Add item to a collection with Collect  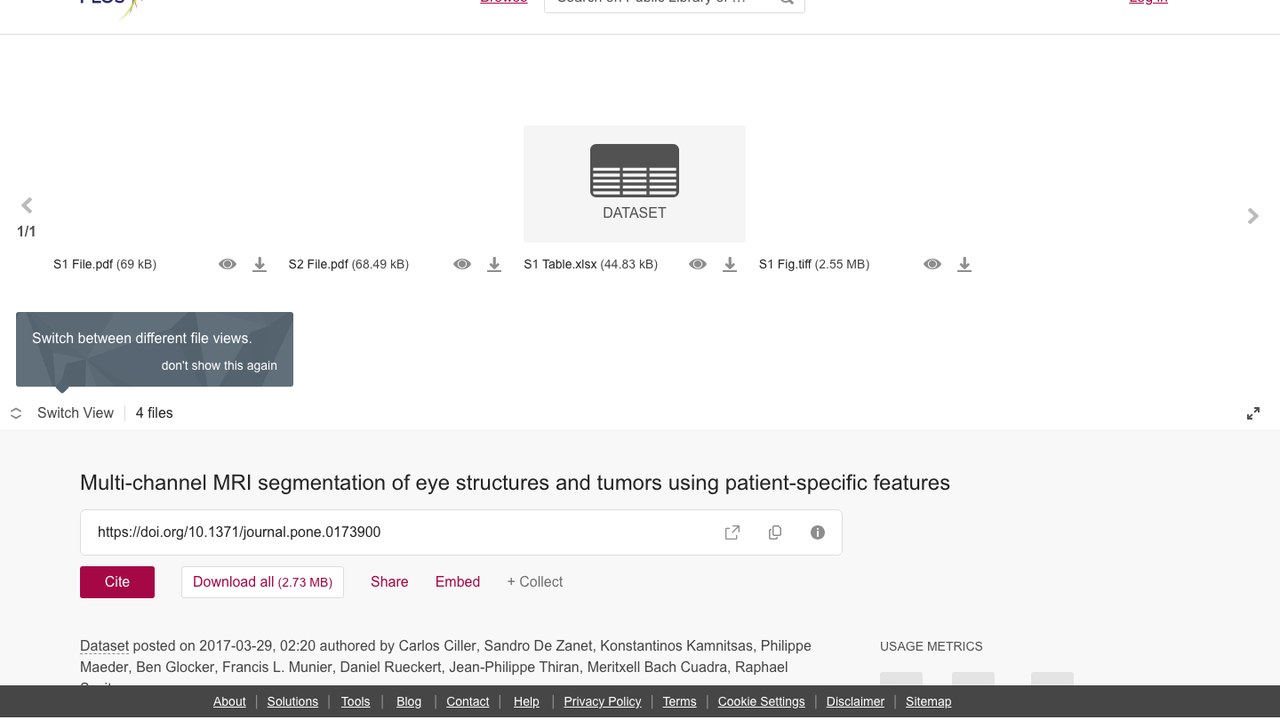[535, 582]
